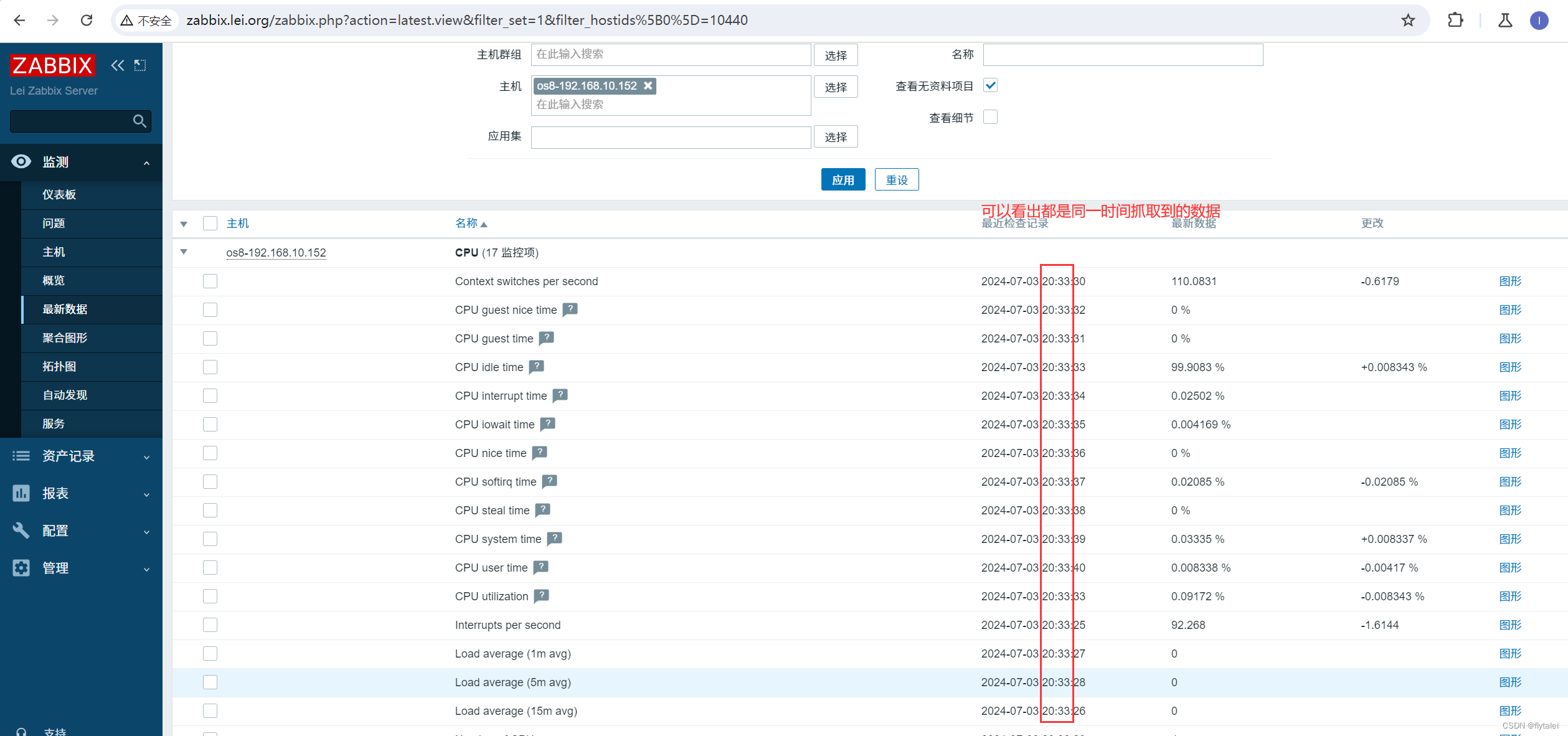Open 概览 in the sidebar
The width and height of the screenshot is (1568, 736).
click(x=92, y=281)
